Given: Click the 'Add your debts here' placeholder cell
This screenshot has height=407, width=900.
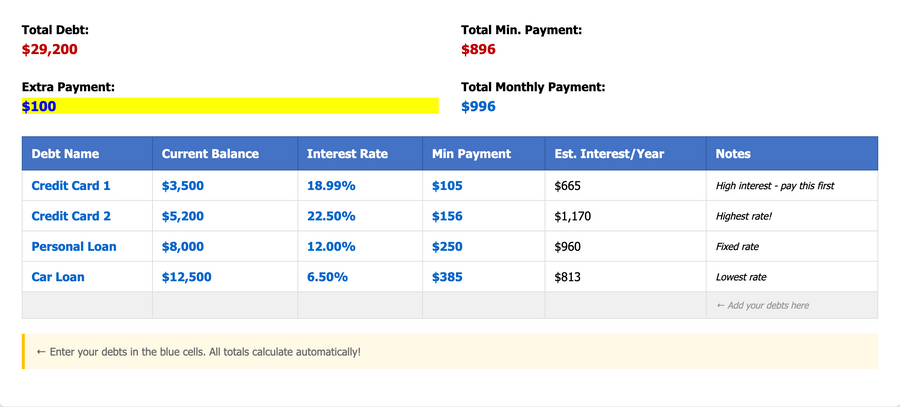Looking at the screenshot, I should 792,305.
